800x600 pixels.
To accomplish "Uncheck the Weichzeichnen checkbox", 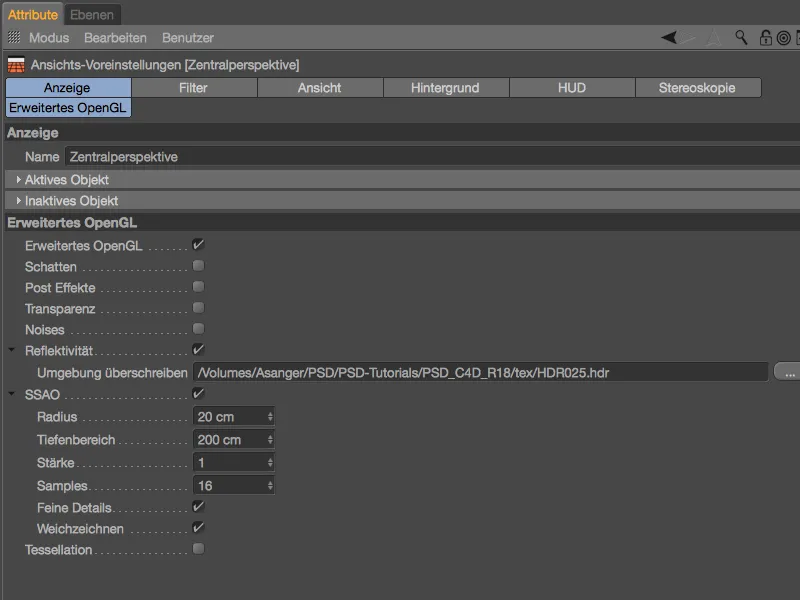I will 198,528.
